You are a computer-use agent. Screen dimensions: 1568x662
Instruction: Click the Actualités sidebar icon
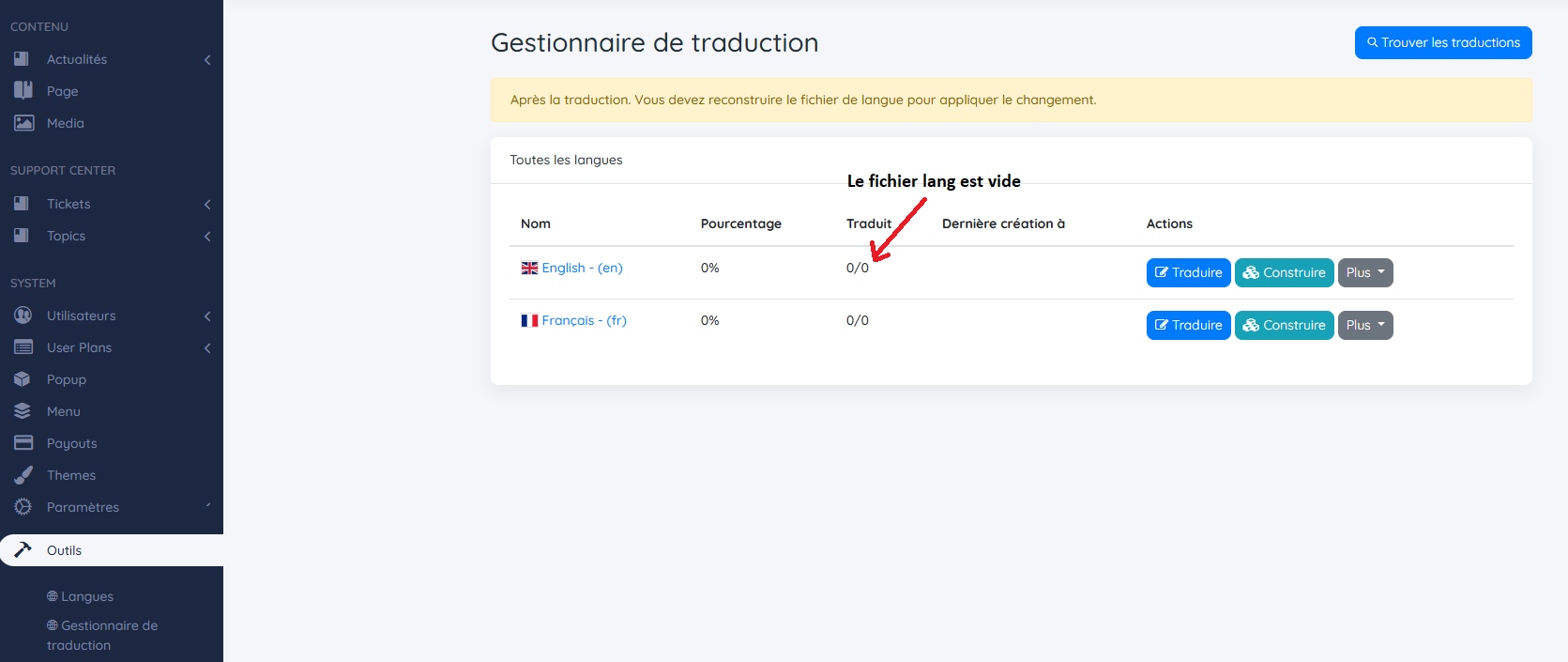coord(22,58)
